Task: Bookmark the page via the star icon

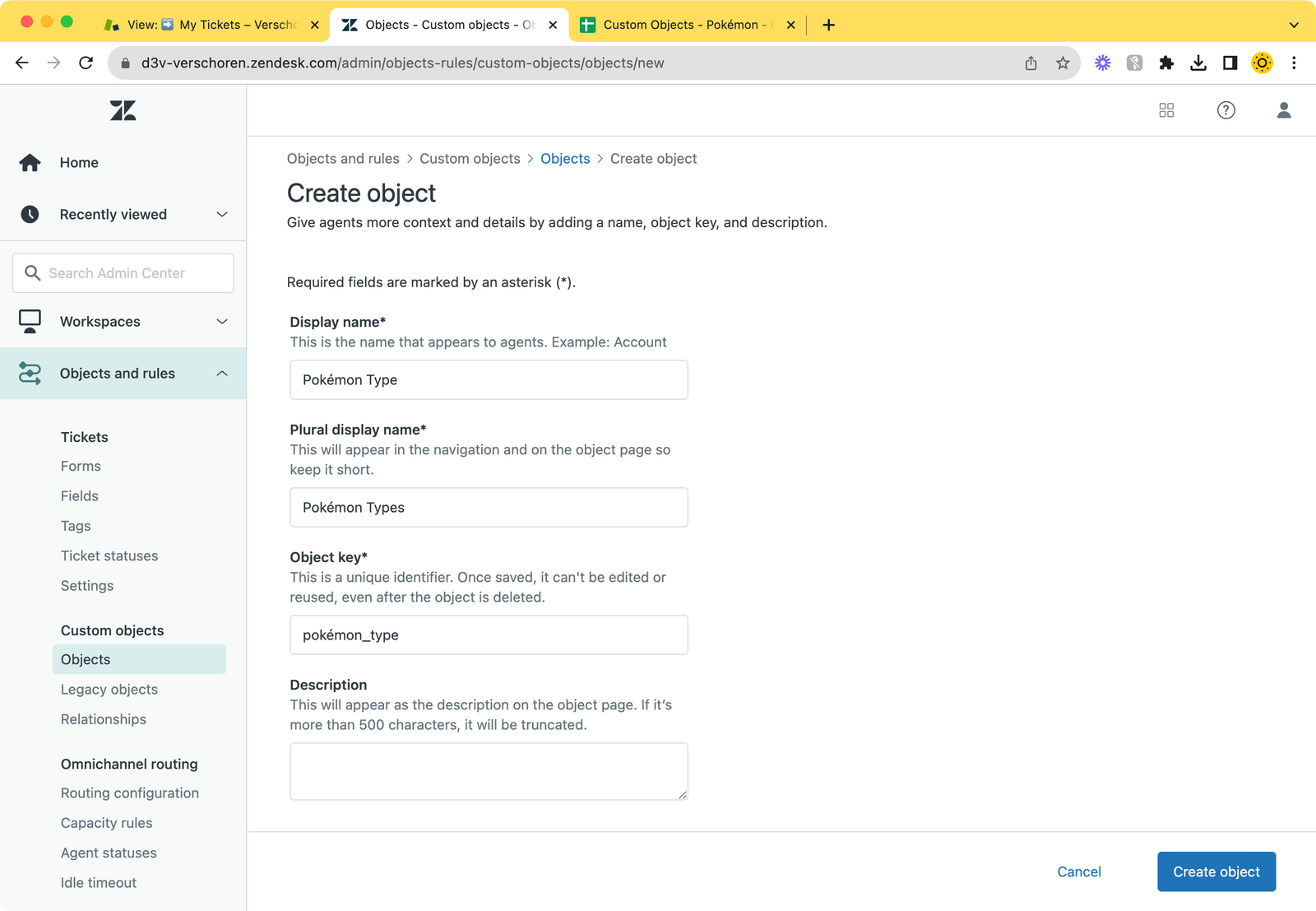Action: pyautogui.click(x=1063, y=63)
